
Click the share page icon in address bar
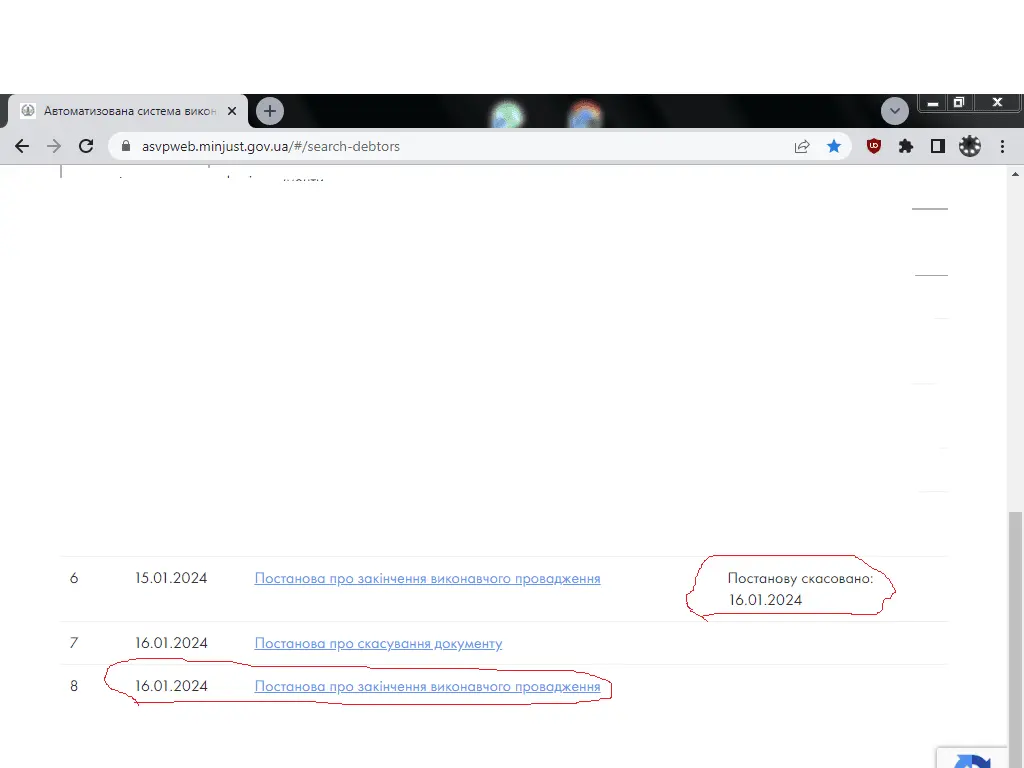(802, 146)
